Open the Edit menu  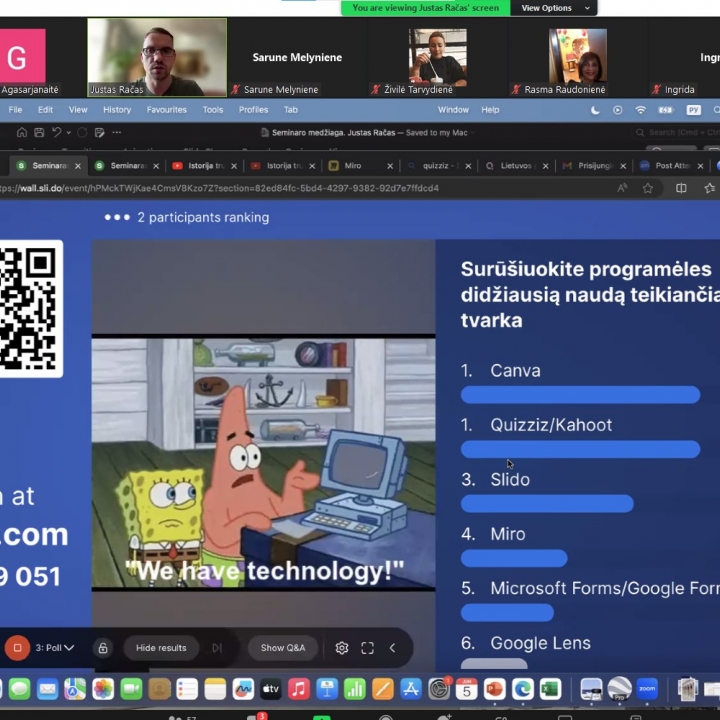tap(45, 110)
